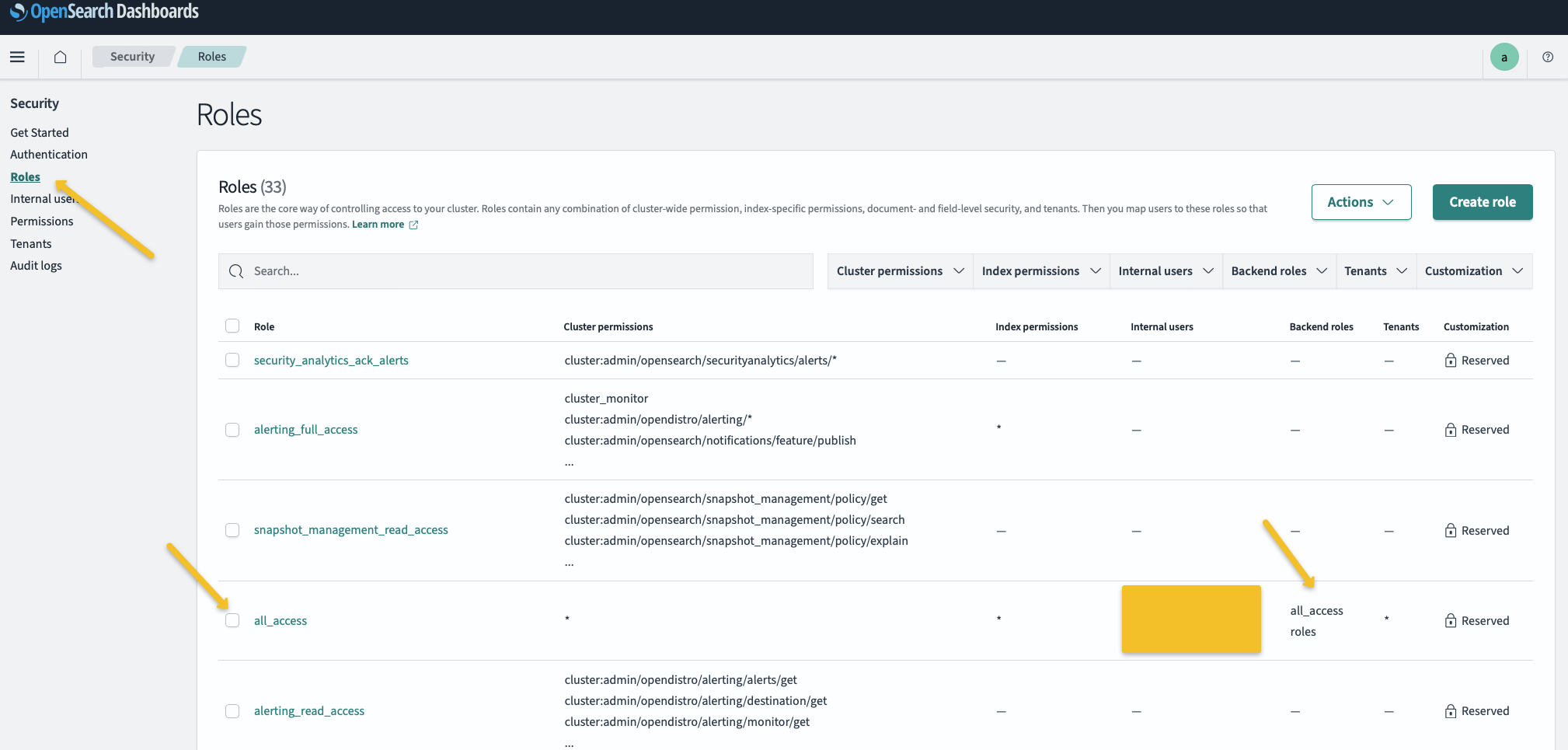Open the user avatar 'a' menu
The width and height of the screenshot is (1568, 750).
(x=1504, y=57)
